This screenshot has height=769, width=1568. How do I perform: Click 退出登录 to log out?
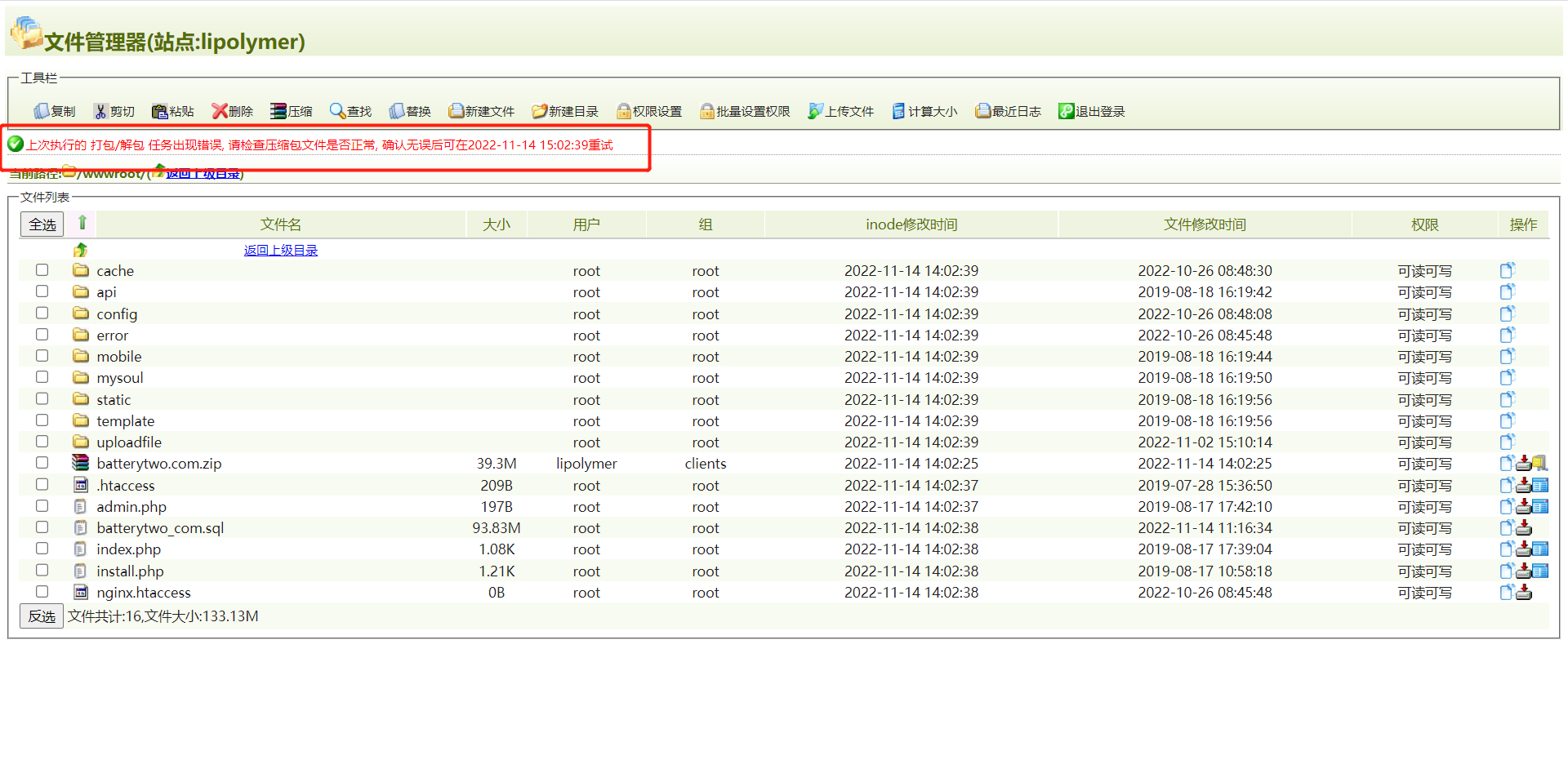[x=1092, y=111]
